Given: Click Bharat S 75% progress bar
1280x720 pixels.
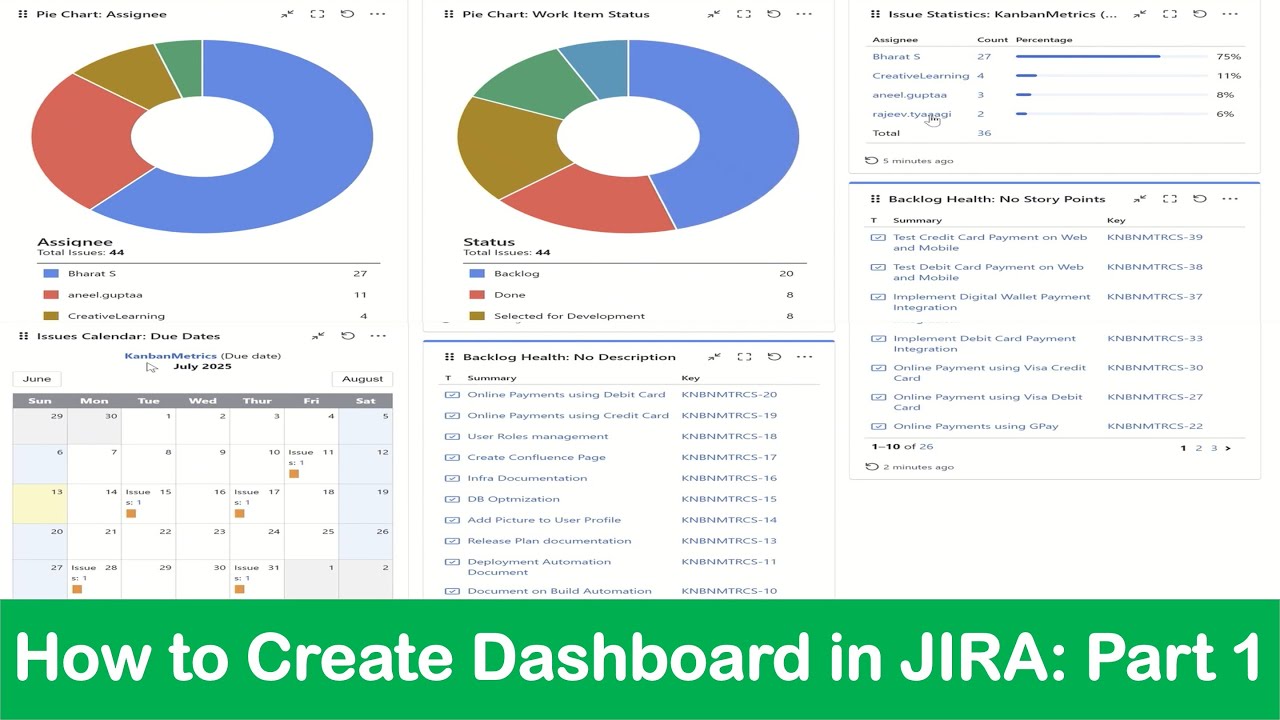Looking at the screenshot, I should 1111,57.
